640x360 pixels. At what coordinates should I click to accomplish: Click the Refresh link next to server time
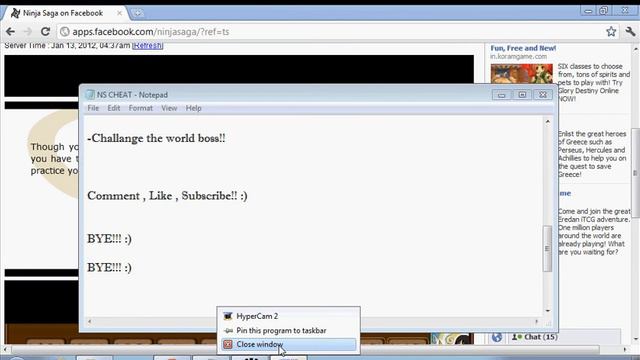148,45
